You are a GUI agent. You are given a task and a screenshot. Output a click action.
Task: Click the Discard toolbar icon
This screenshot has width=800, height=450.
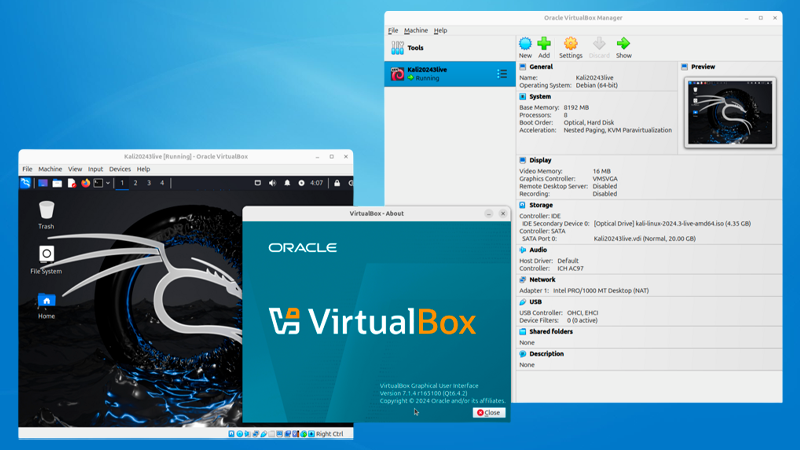pyautogui.click(x=599, y=43)
